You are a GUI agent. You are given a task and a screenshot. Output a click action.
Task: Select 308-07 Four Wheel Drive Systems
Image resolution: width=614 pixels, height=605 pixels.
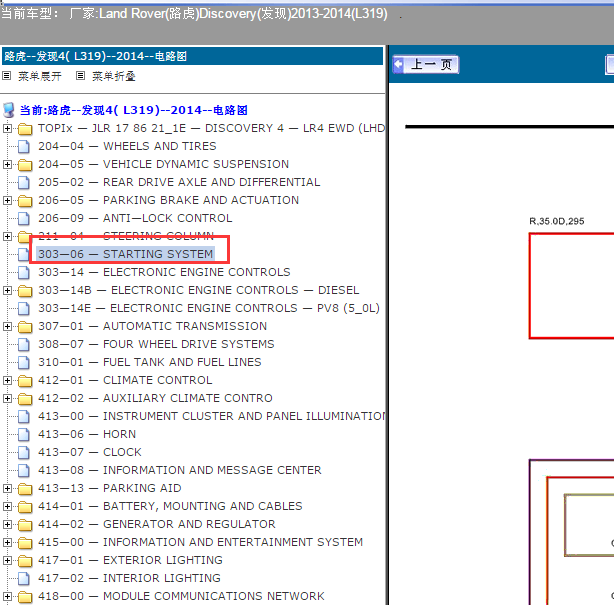156,345
